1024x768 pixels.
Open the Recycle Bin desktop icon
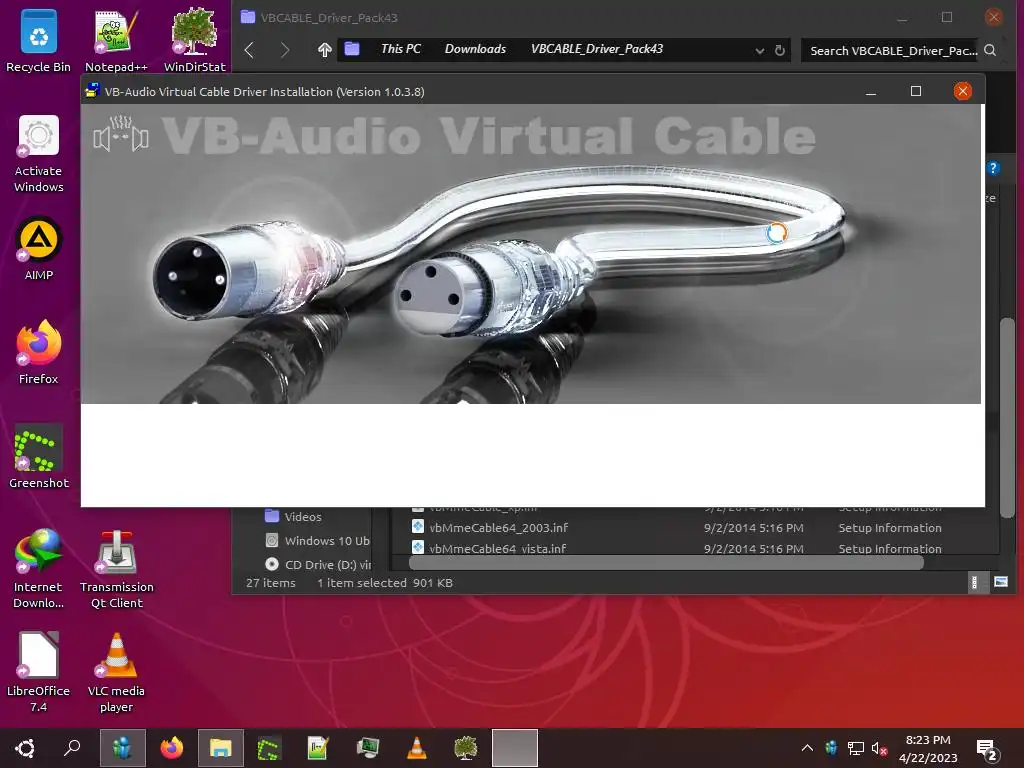pyautogui.click(x=38, y=40)
